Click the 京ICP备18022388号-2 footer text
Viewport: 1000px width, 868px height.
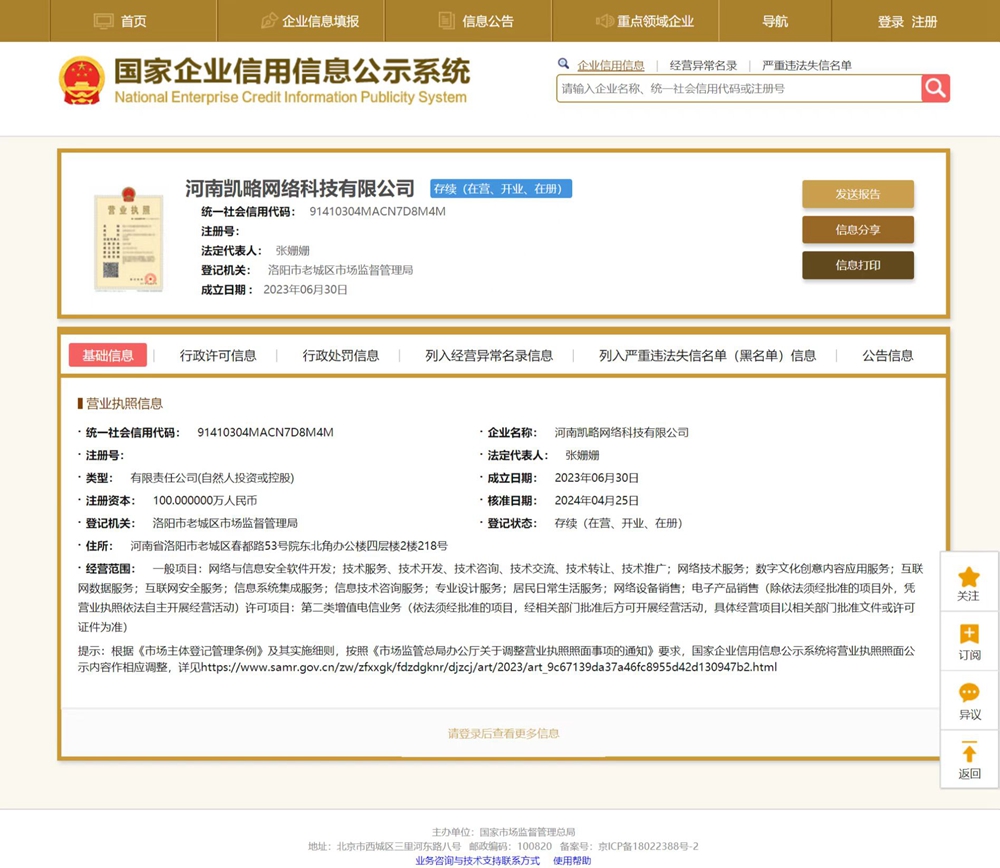coord(648,846)
